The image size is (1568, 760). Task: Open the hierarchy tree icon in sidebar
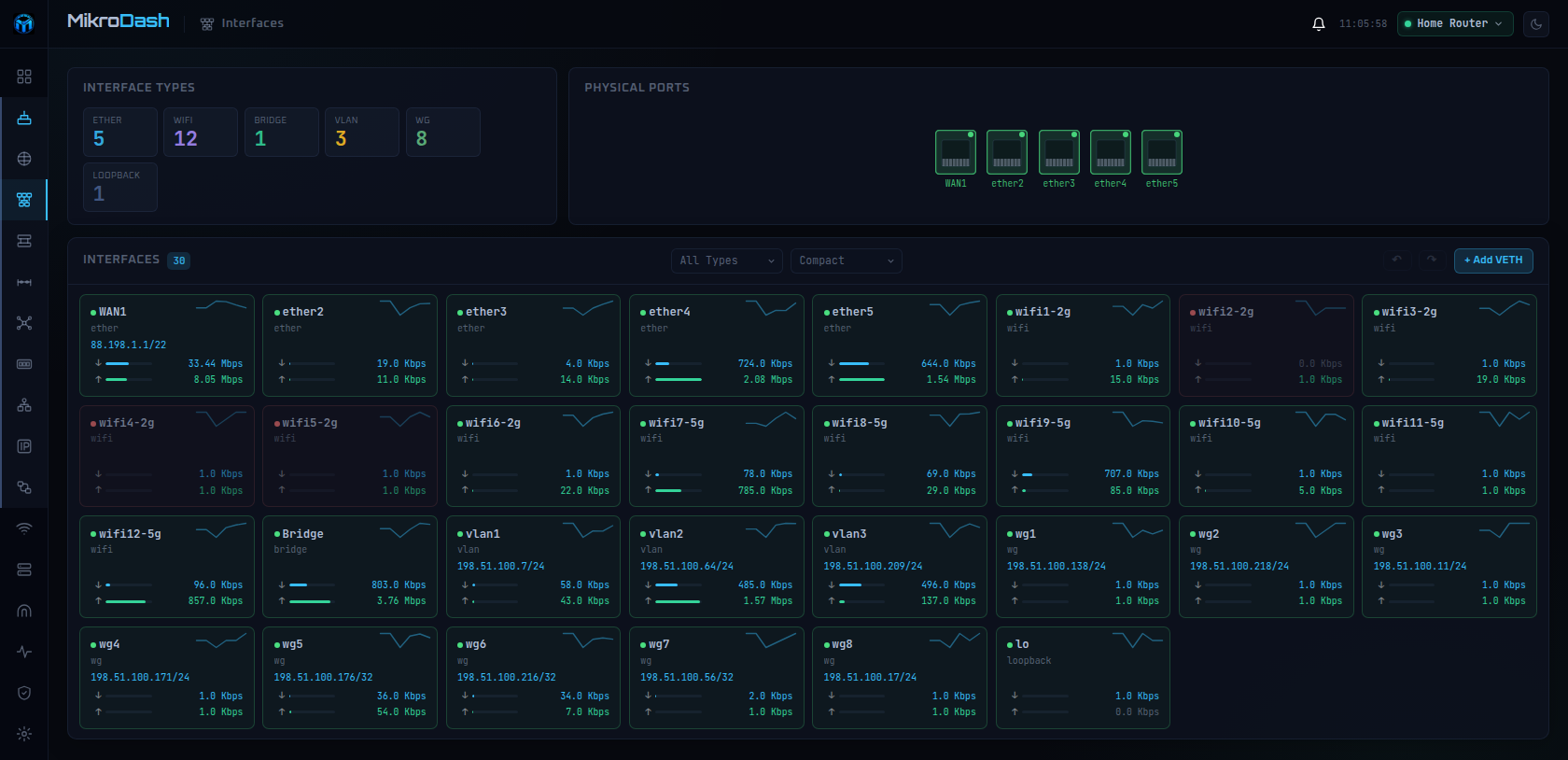click(x=24, y=405)
